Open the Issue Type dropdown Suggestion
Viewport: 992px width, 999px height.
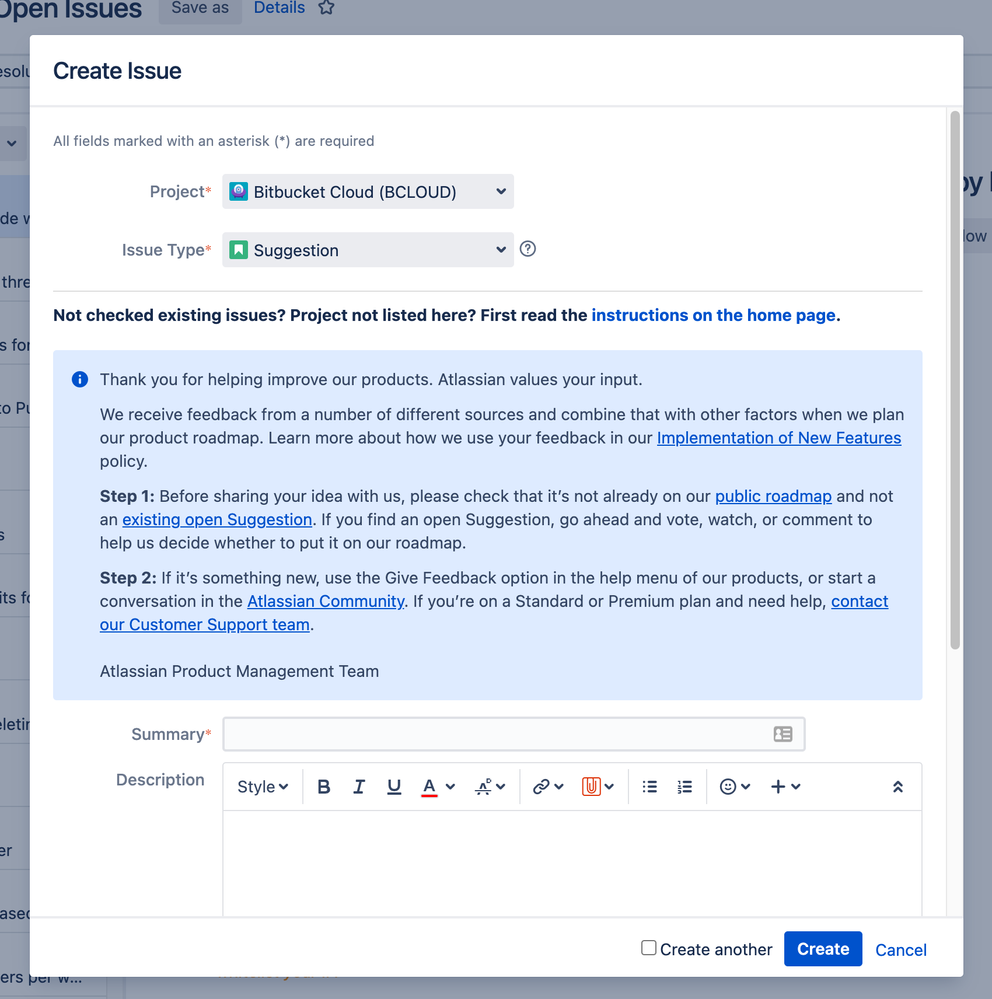pyautogui.click(x=368, y=250)
